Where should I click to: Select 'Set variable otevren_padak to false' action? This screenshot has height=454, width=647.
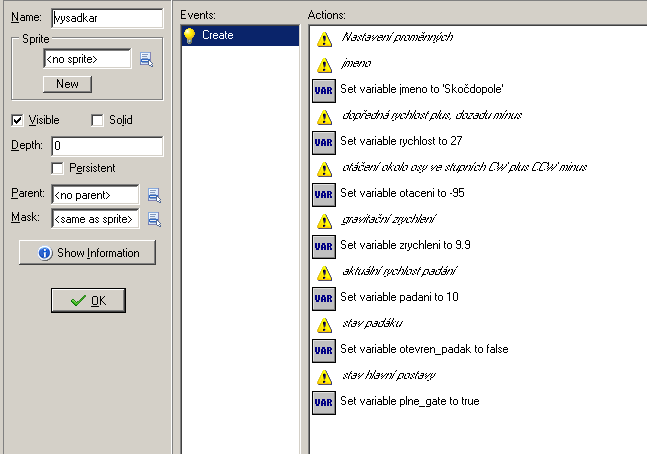coord(424,349)
